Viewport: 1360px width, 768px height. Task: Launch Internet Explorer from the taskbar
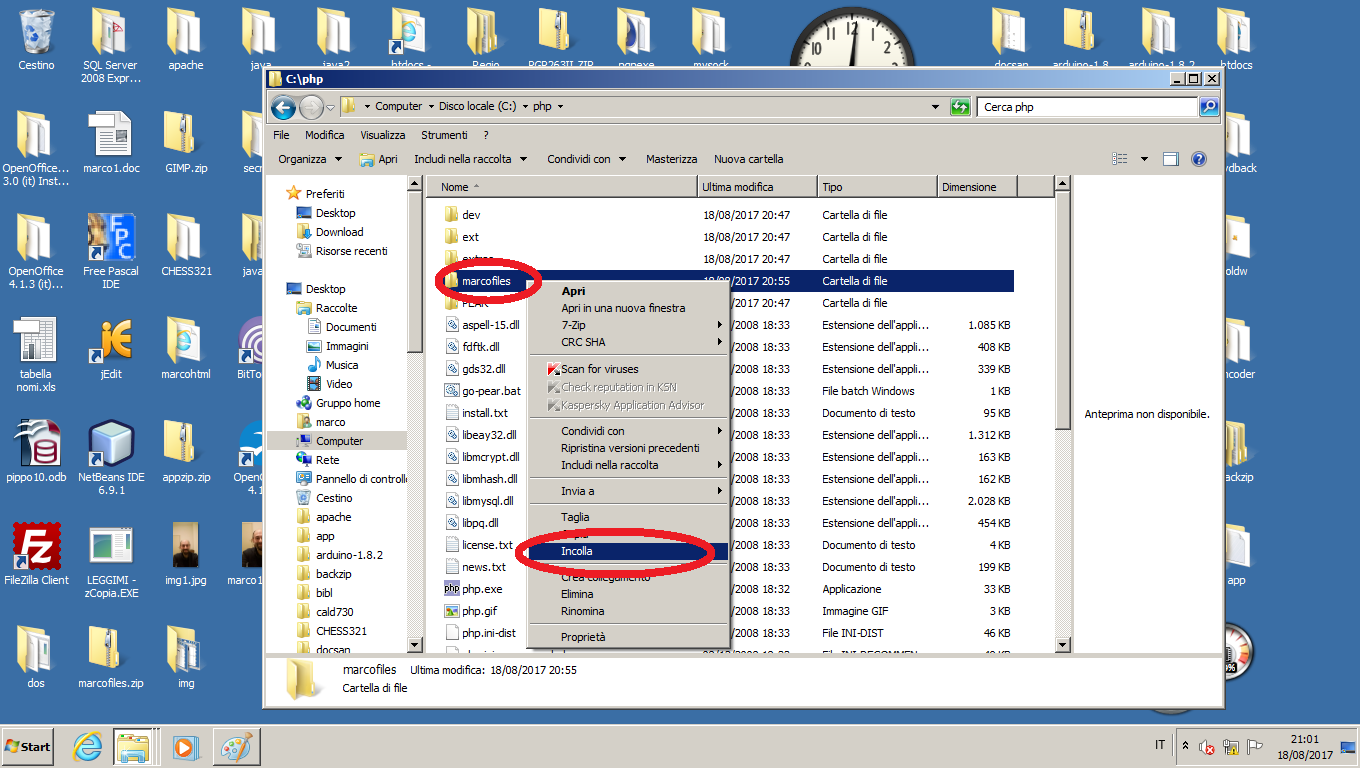[88, 747]
